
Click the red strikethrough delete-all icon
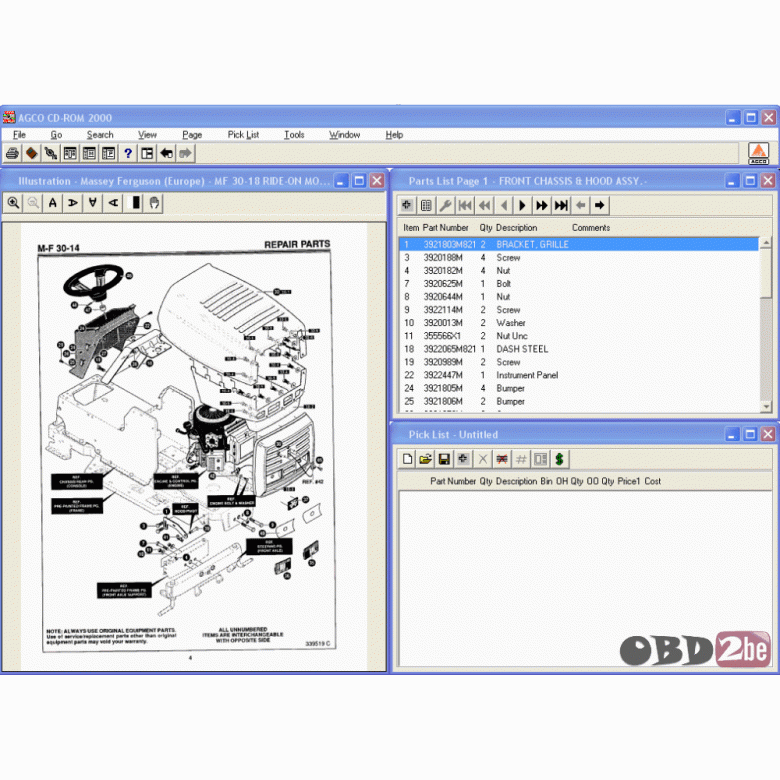click(502, 459)
